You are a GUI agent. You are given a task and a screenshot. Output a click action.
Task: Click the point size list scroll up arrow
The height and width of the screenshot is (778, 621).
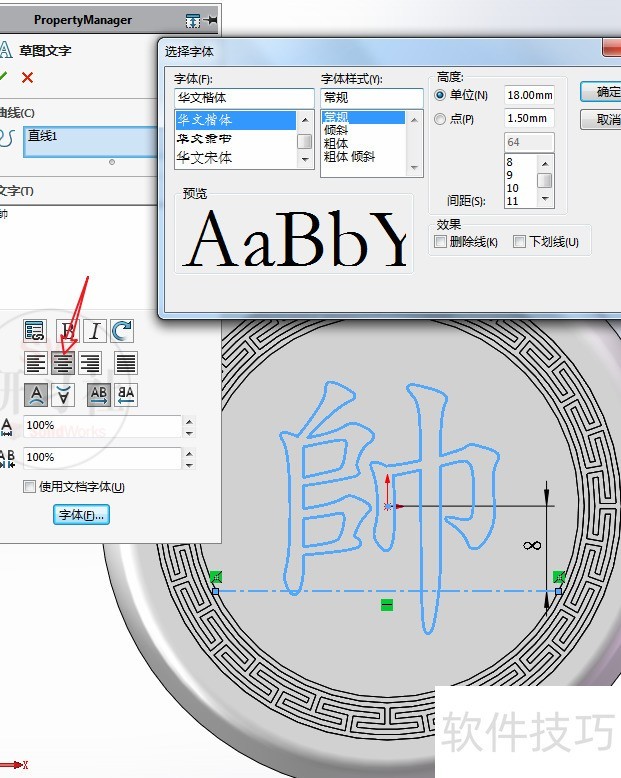[545, 164]
